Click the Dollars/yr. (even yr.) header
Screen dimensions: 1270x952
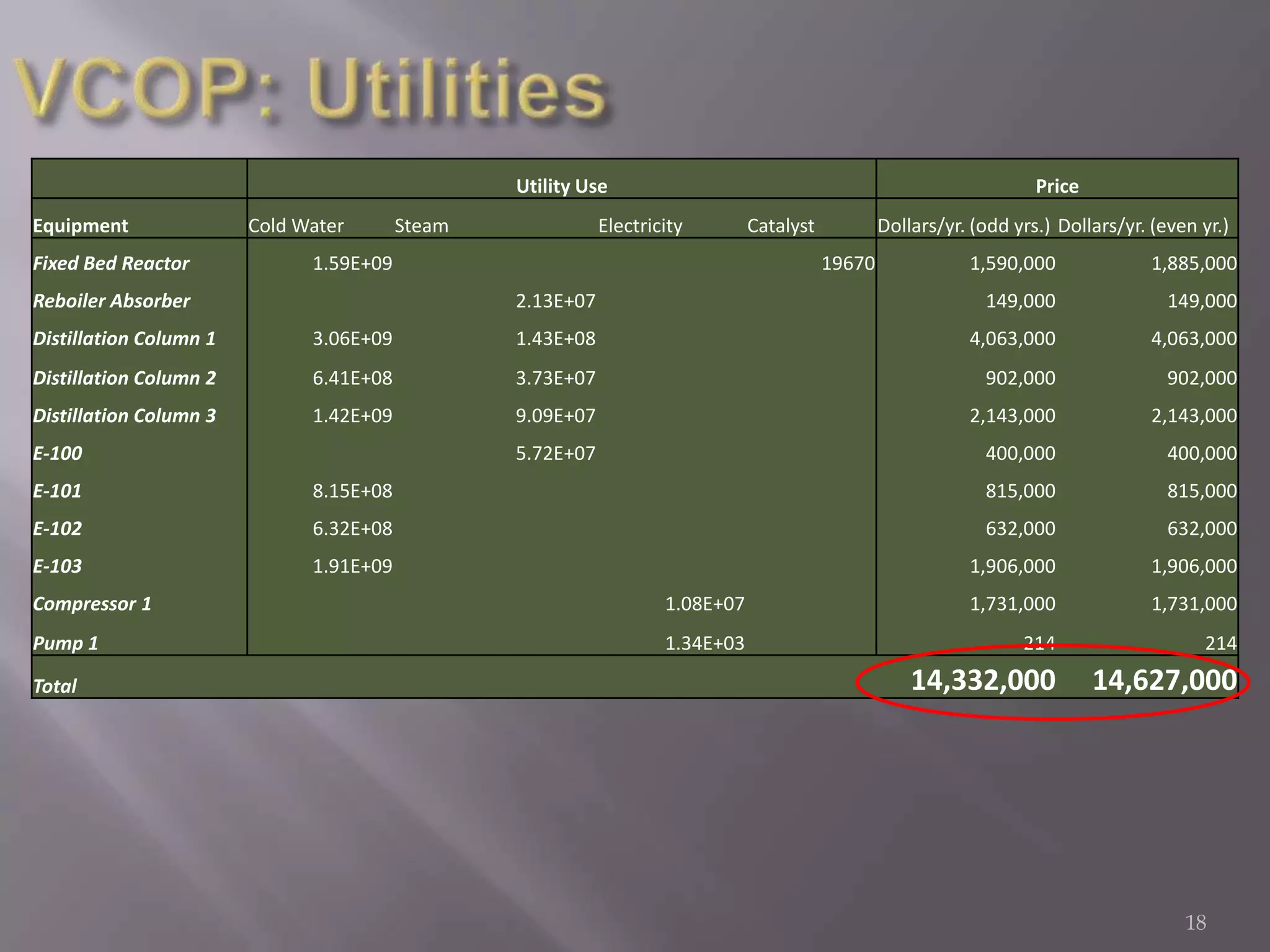pyautogui.click(x=1143, y=226)
